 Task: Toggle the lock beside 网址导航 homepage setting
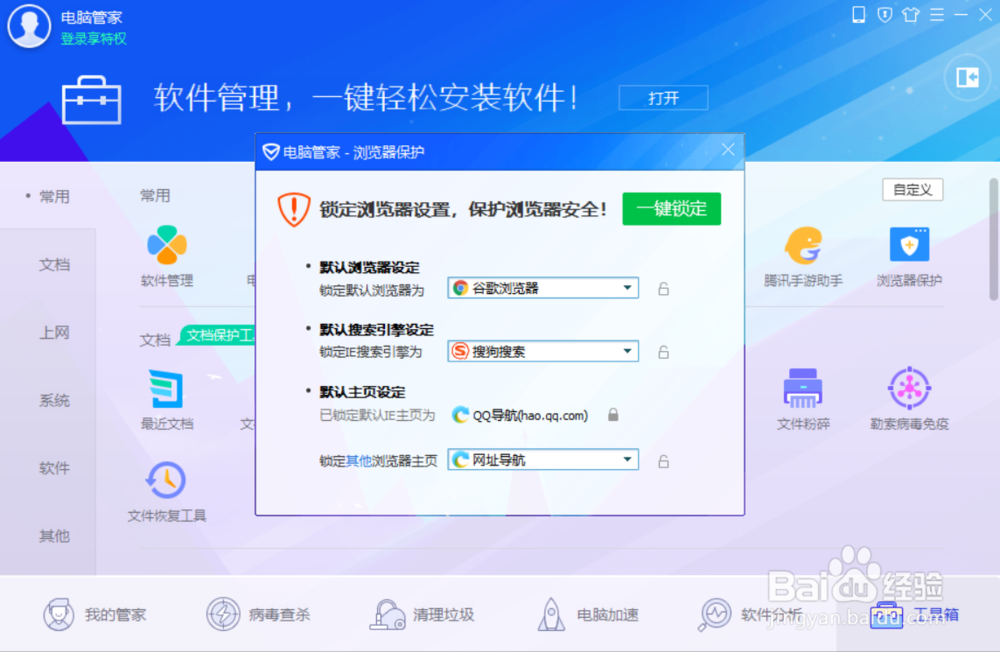point(663,460)
